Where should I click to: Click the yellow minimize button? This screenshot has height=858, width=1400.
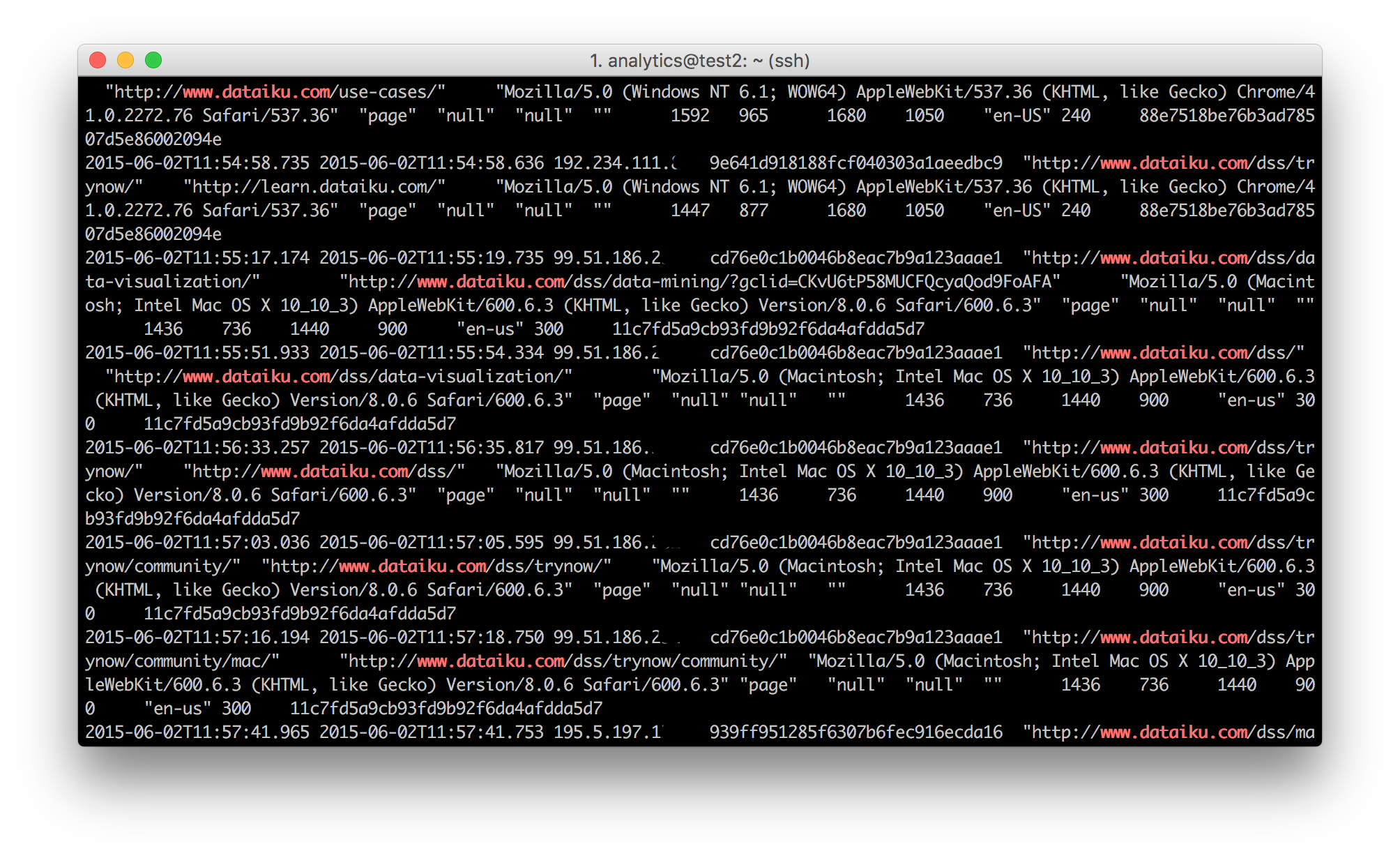(x=125, y=61)
